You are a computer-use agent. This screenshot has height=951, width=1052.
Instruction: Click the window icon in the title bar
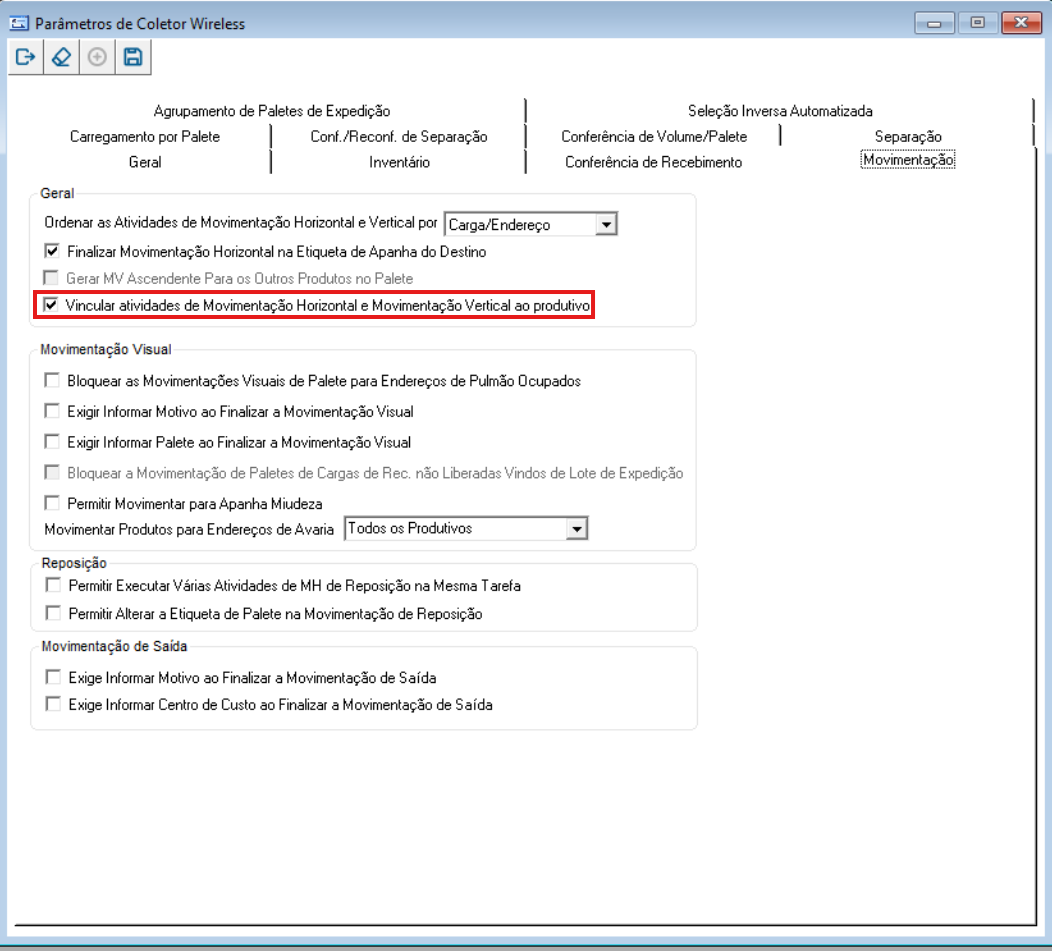(x=19, y=23)
